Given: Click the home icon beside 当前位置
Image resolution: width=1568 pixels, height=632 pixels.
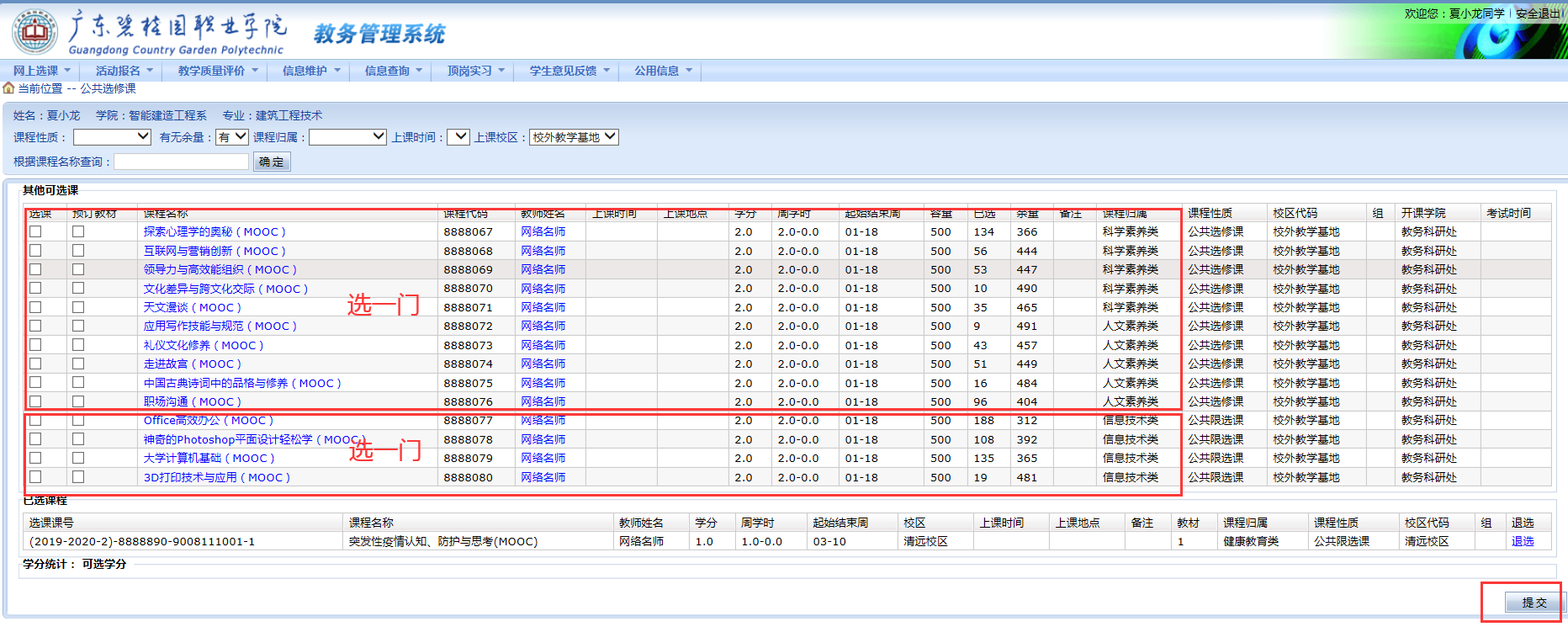Looking at the screenshot, I should click(8, 88).
